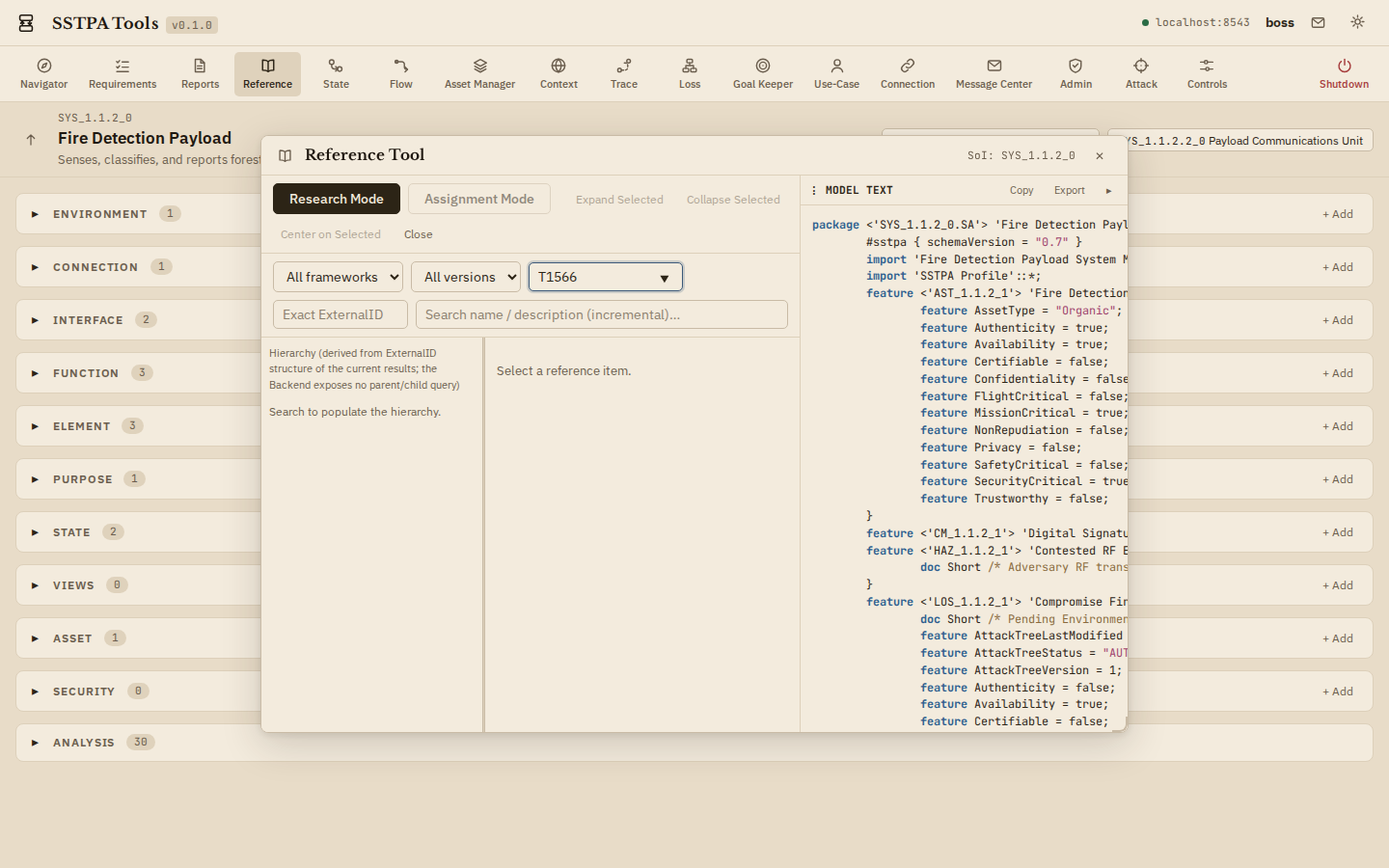Open the Connection tool
The height and width of the screenshot is (868, 1389).
coord(908,74)
